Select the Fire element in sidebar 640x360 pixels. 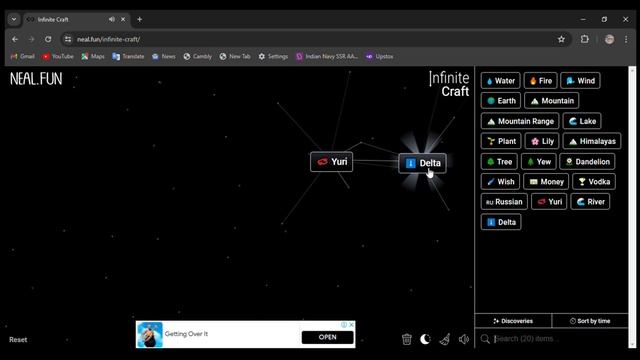coord(540,81)
